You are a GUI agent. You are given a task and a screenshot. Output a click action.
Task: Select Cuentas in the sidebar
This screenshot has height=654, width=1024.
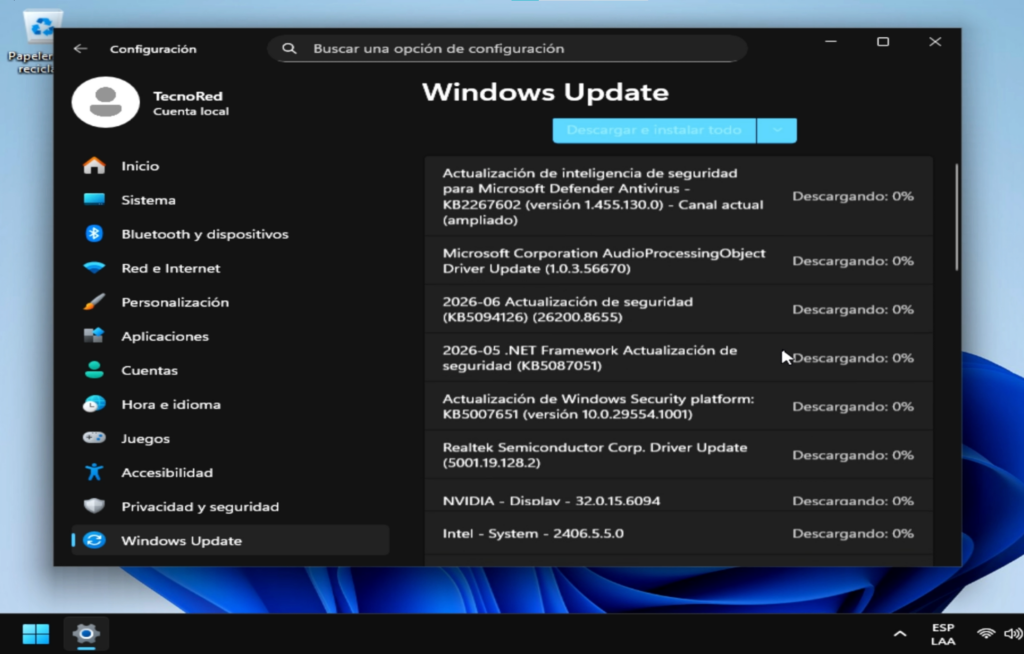click(x=230, y=370)
